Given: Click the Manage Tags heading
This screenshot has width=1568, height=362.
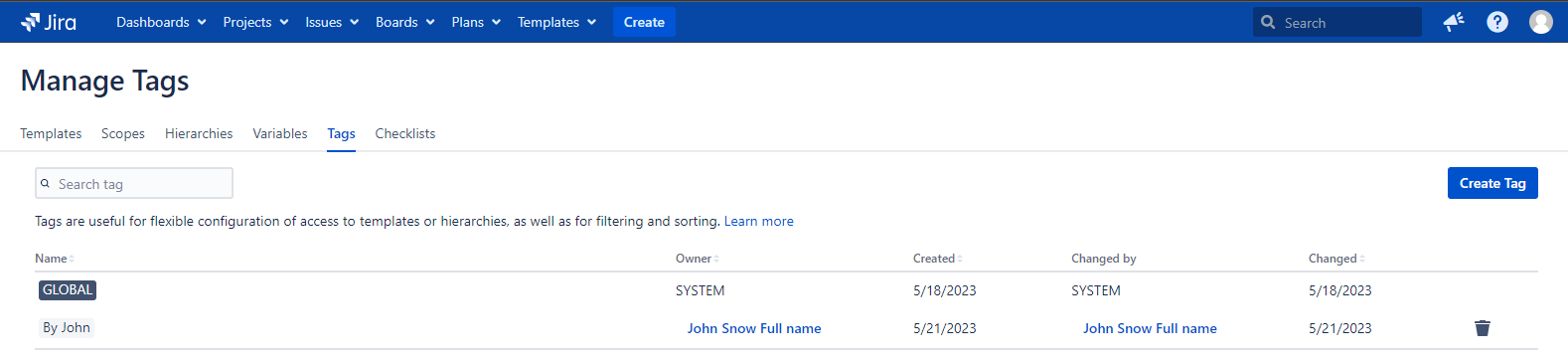Looking at the screenshot, I should (105, 81).
